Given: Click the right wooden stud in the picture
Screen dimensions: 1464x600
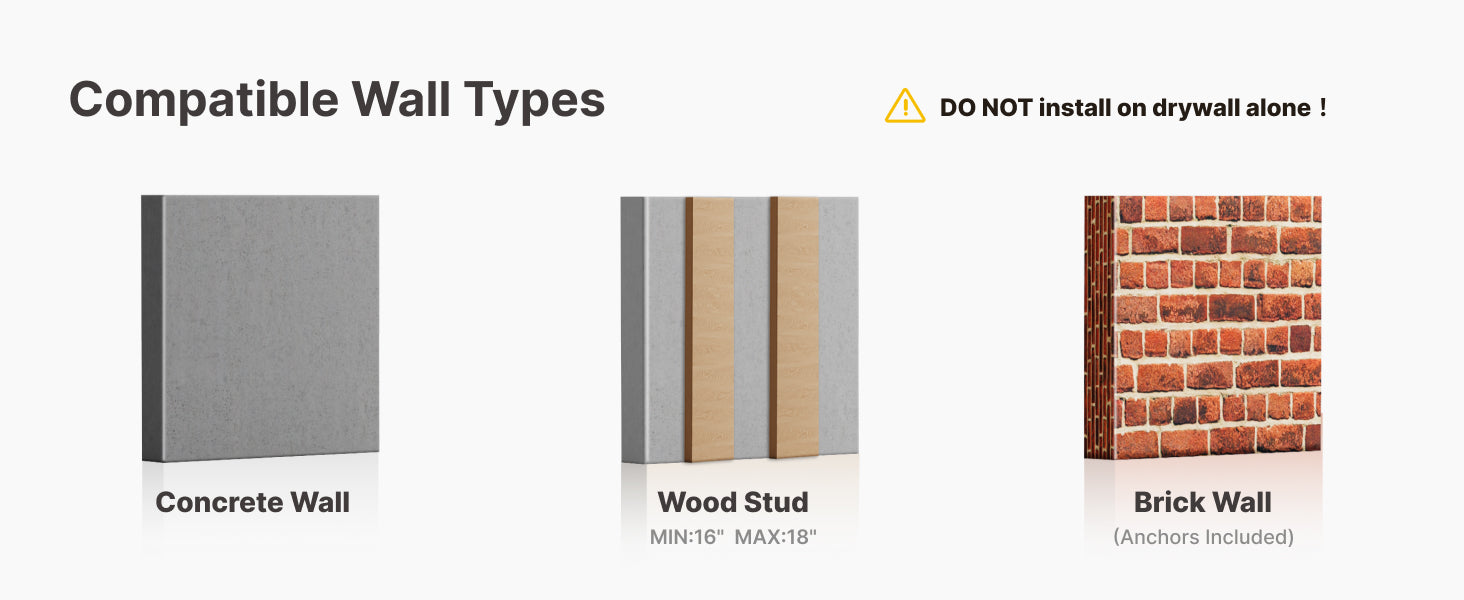Looking at the screenshot, I should click(795, 328).
